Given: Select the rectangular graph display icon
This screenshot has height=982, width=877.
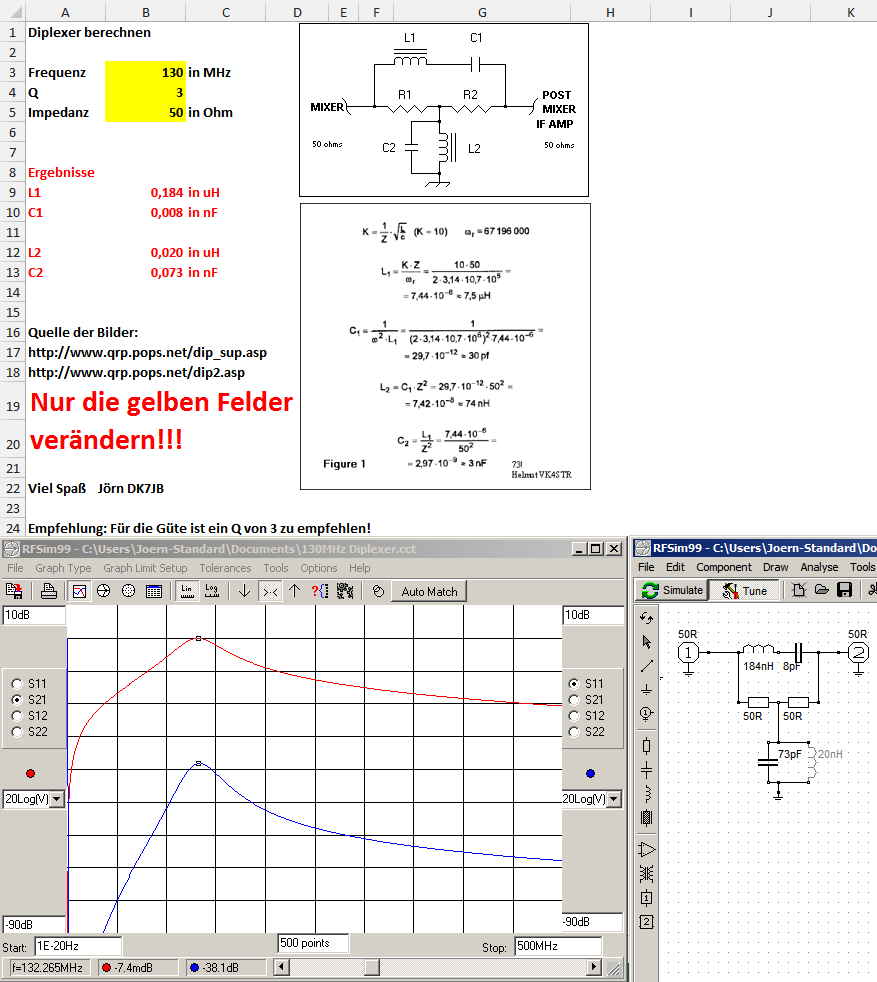Looking at the screenshot, I should 80,591.
